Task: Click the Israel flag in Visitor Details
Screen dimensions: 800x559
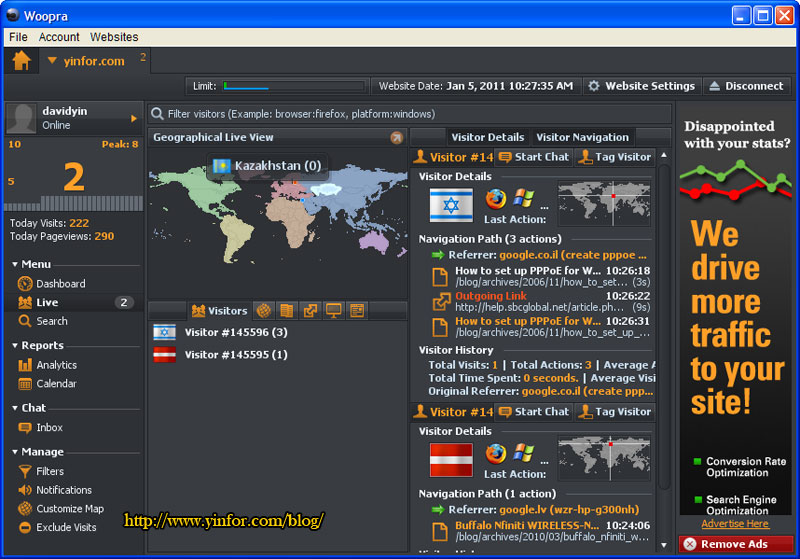Action: 451,205
